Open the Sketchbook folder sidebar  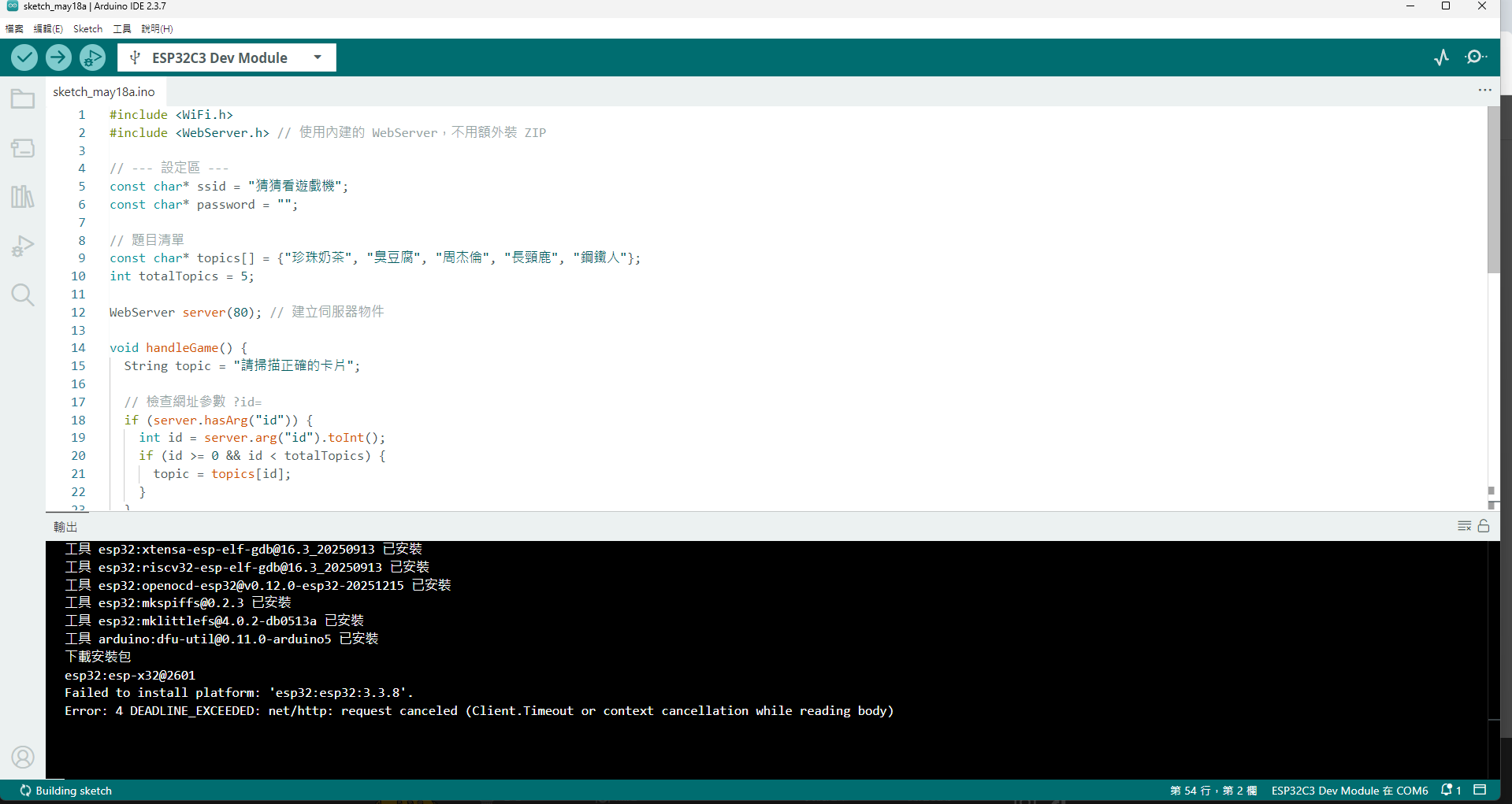[23, 99]
